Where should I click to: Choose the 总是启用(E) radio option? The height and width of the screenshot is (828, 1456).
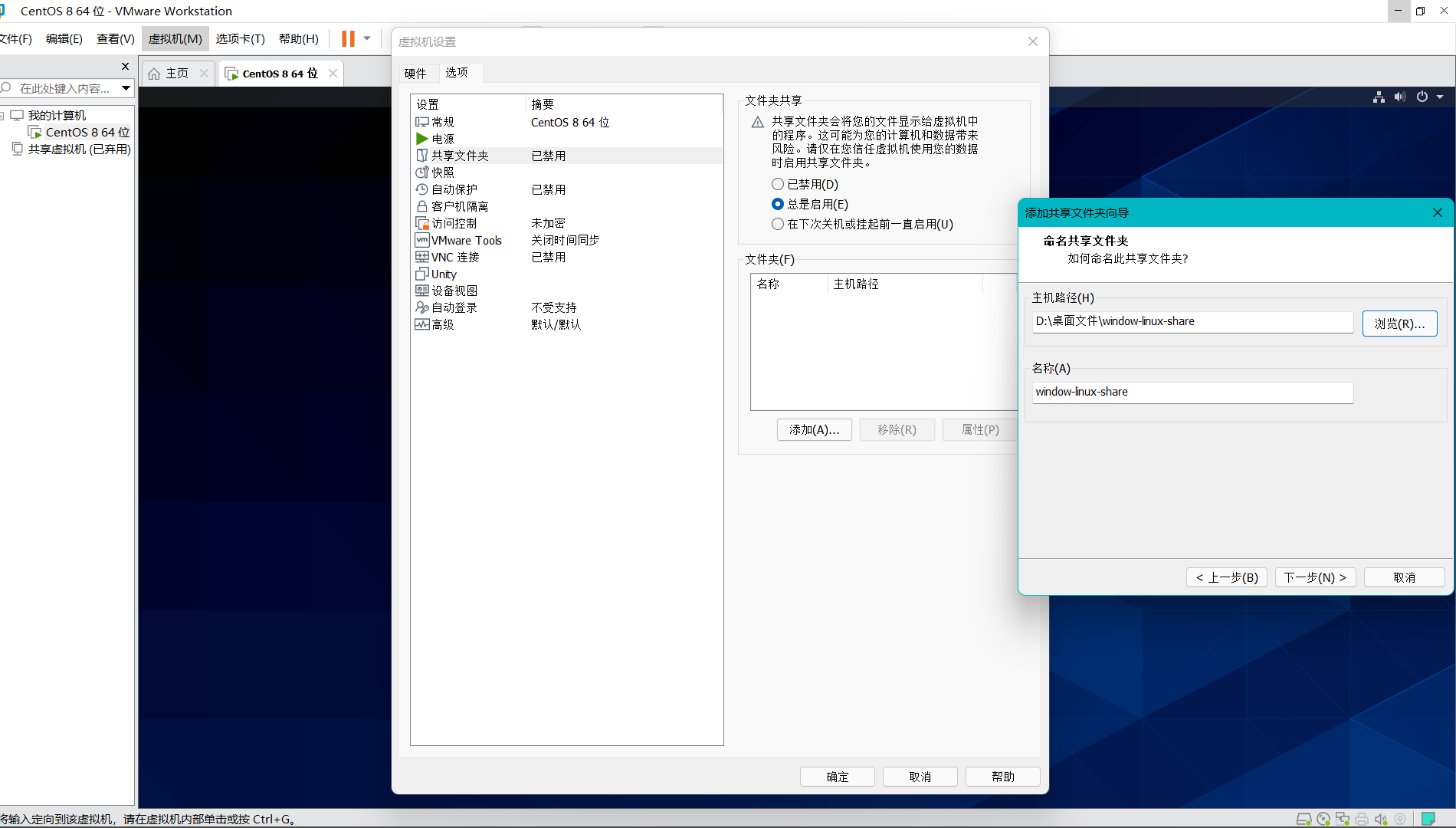click(778, 204)
